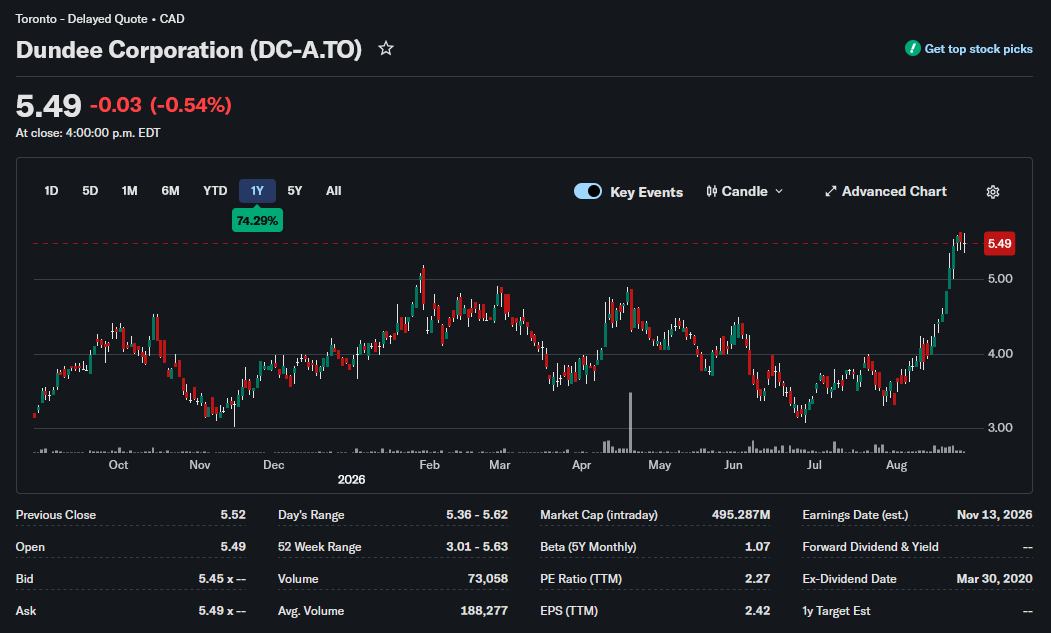Open Get top stock picks link
1051x633 pixels.
(x=978, y=49)
